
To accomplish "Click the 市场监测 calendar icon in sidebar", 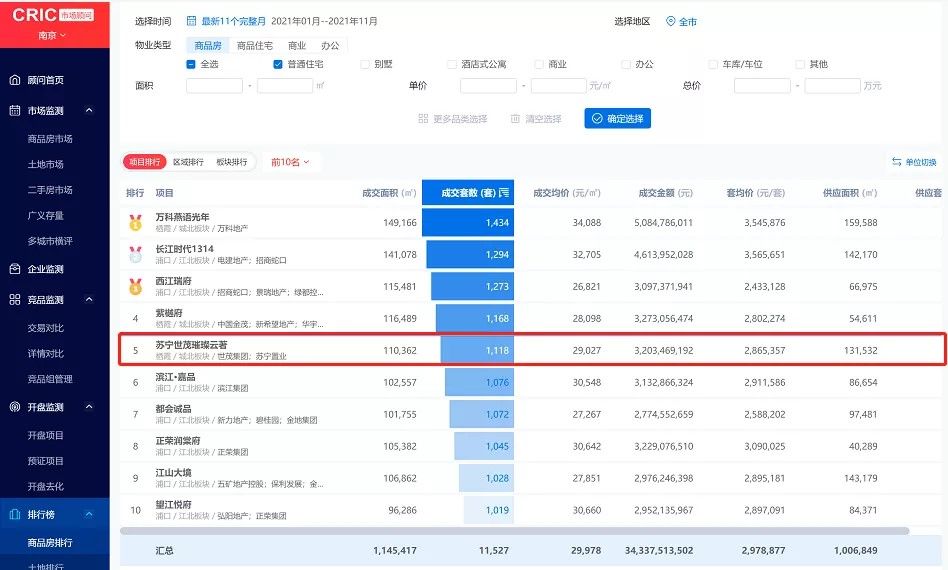I will click(x=15, y=111).
